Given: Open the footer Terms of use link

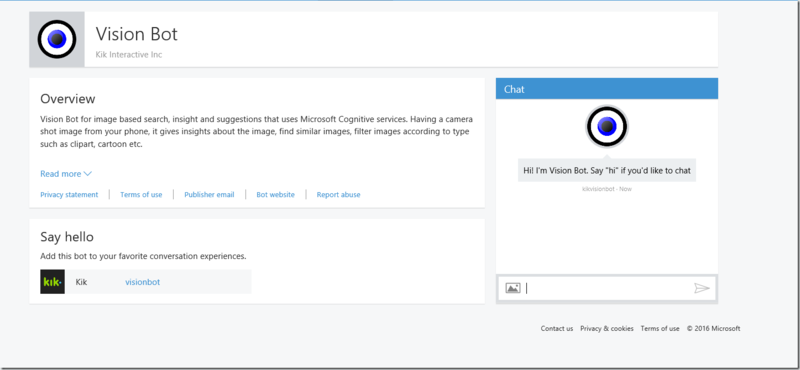Looking at the screenshot, I should click(x=660, y=329).
